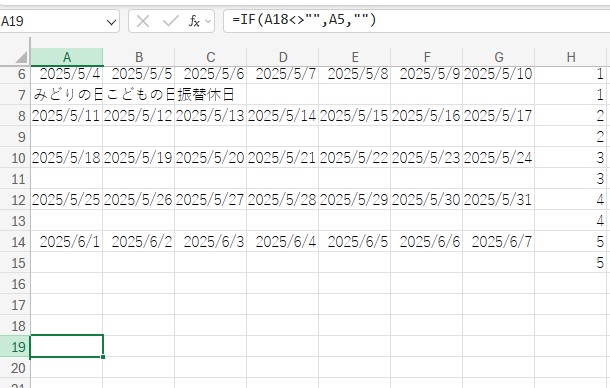Click cell containing 2025/5/8
Image resolution: width=610 pixels, height=388 pixels.
(355, 74)
